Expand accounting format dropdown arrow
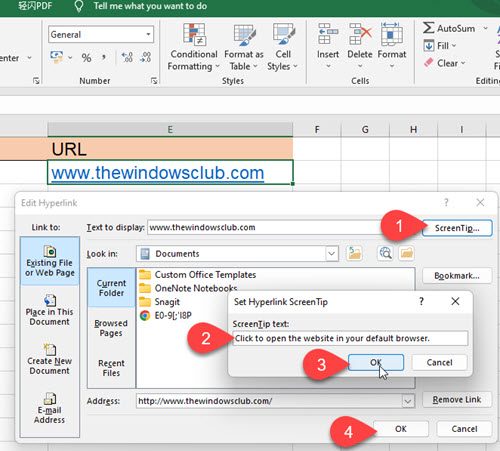The height and width of the screenshot is (451, 500). (70, 58)
